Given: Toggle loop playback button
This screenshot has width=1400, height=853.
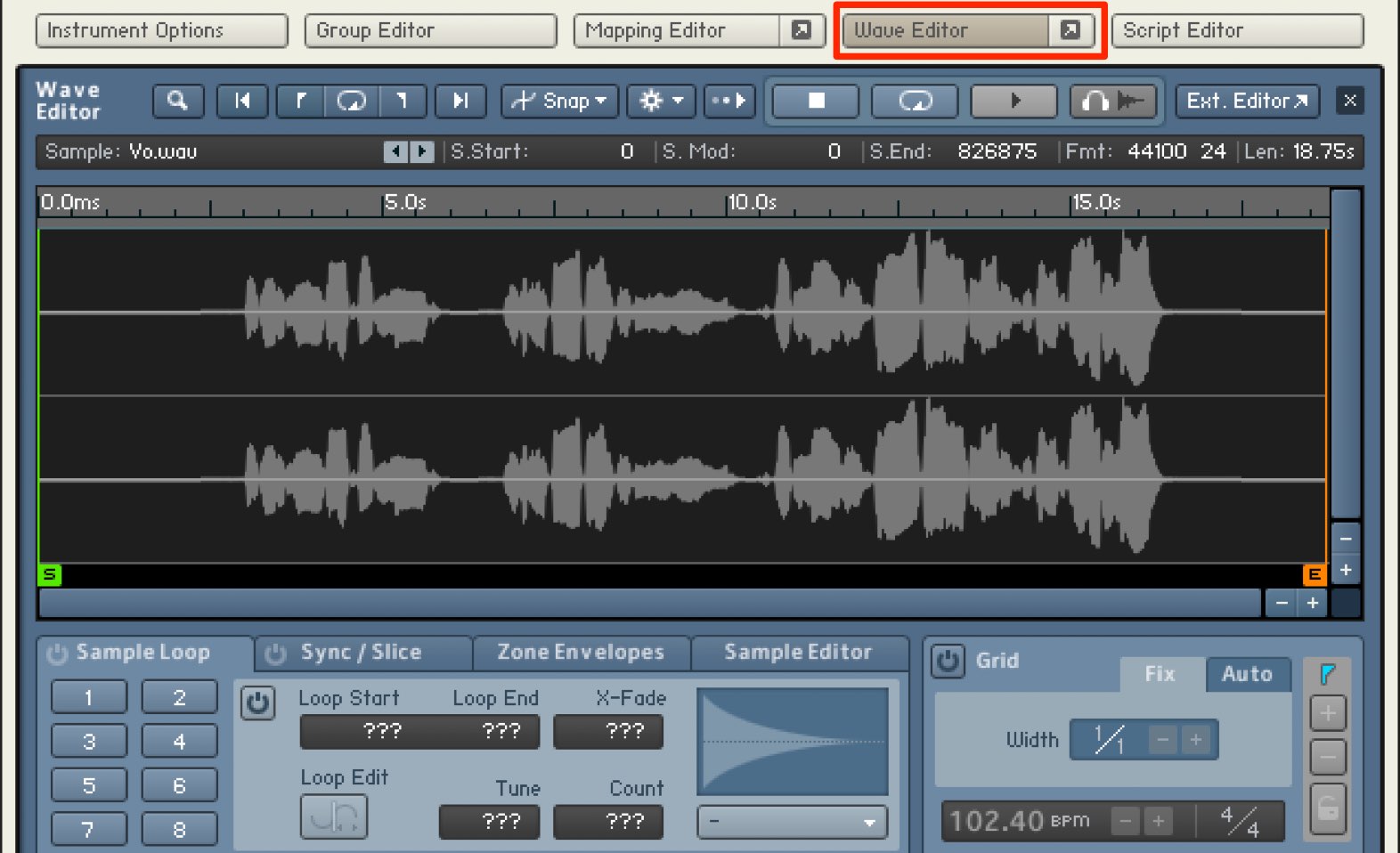Looking at the screenshot, I should 915,101.
